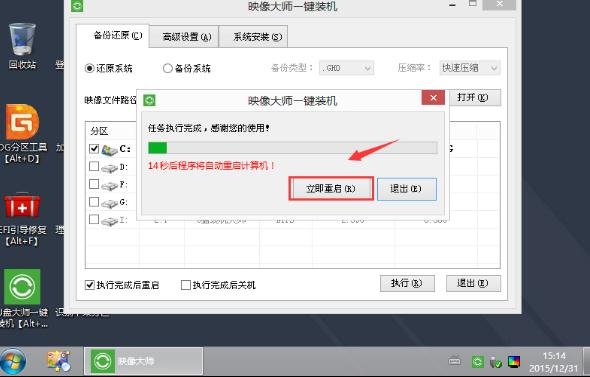Choose the 还原系统 radio option

click(109, 68)
